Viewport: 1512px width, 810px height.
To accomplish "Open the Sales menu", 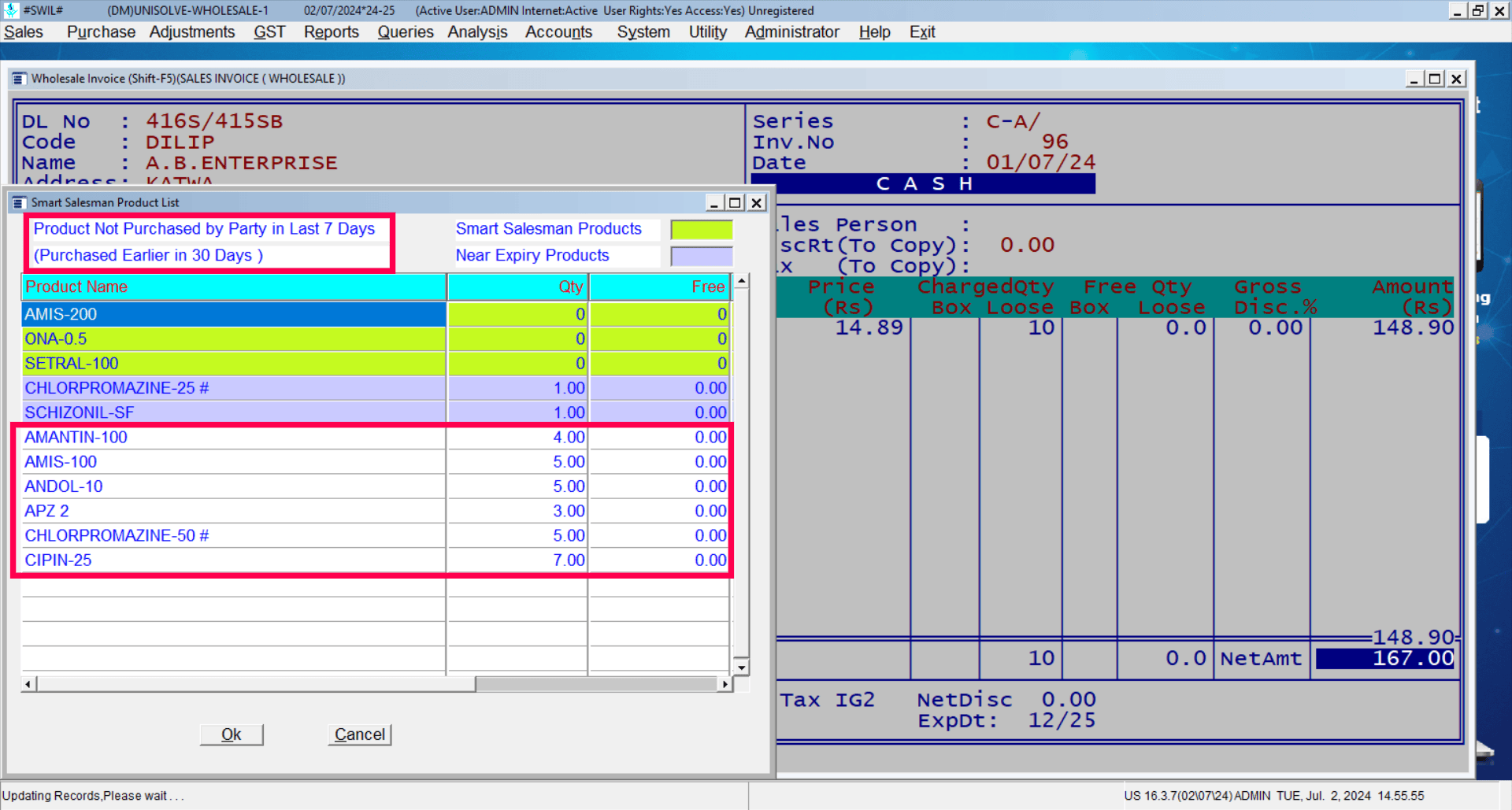I will (24, 32).
